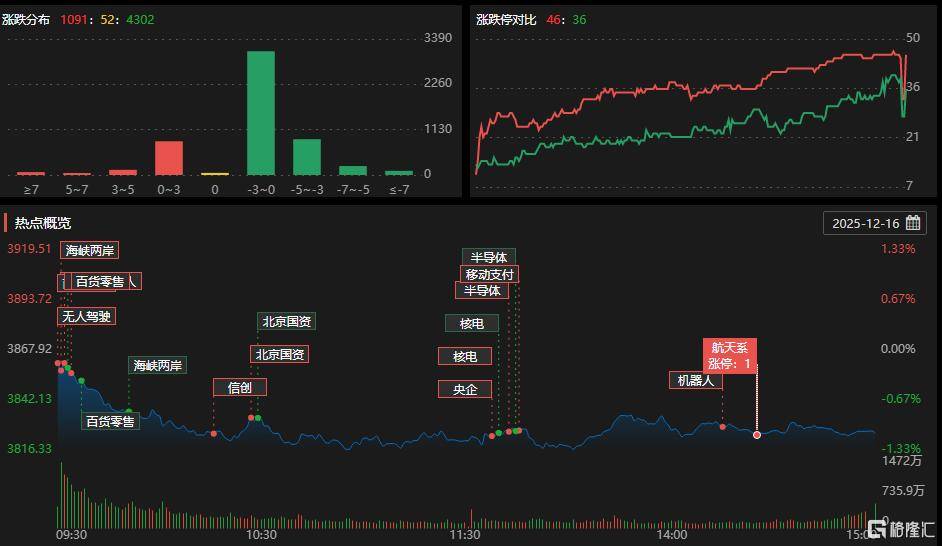Open the calendar icon in date picker

913,223
